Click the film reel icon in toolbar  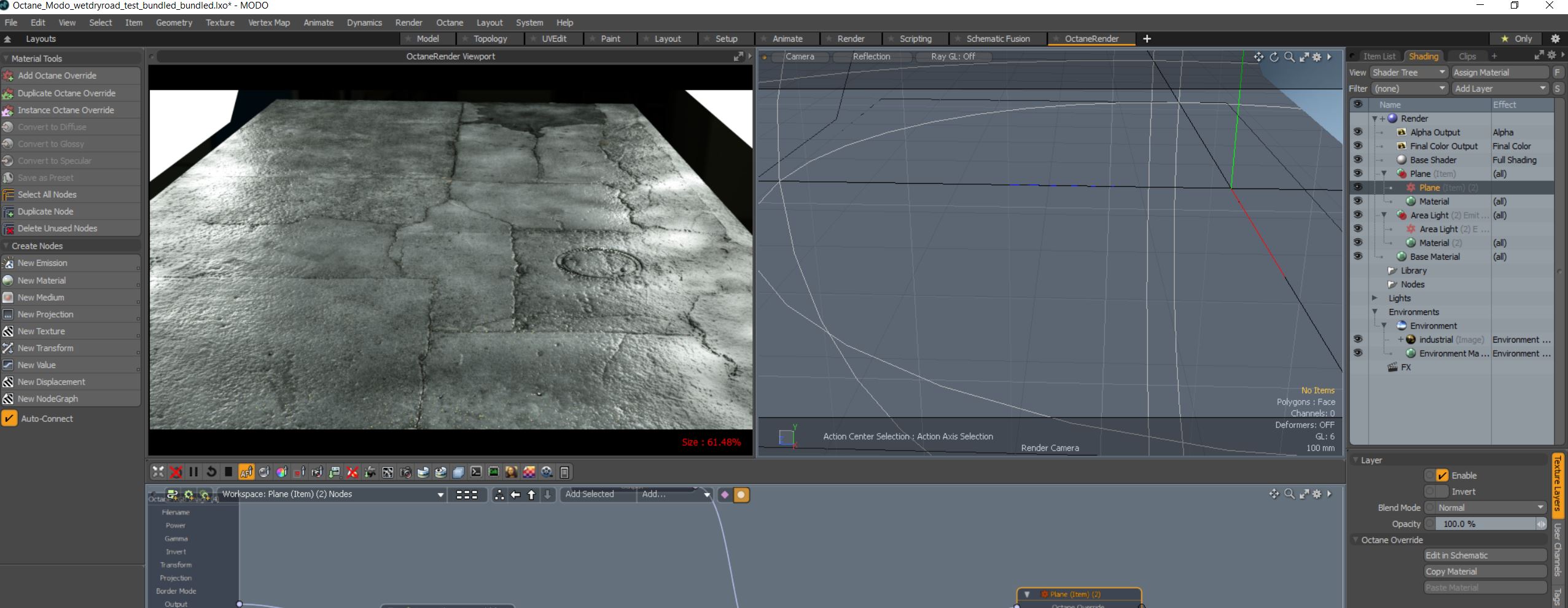point(547,472)
